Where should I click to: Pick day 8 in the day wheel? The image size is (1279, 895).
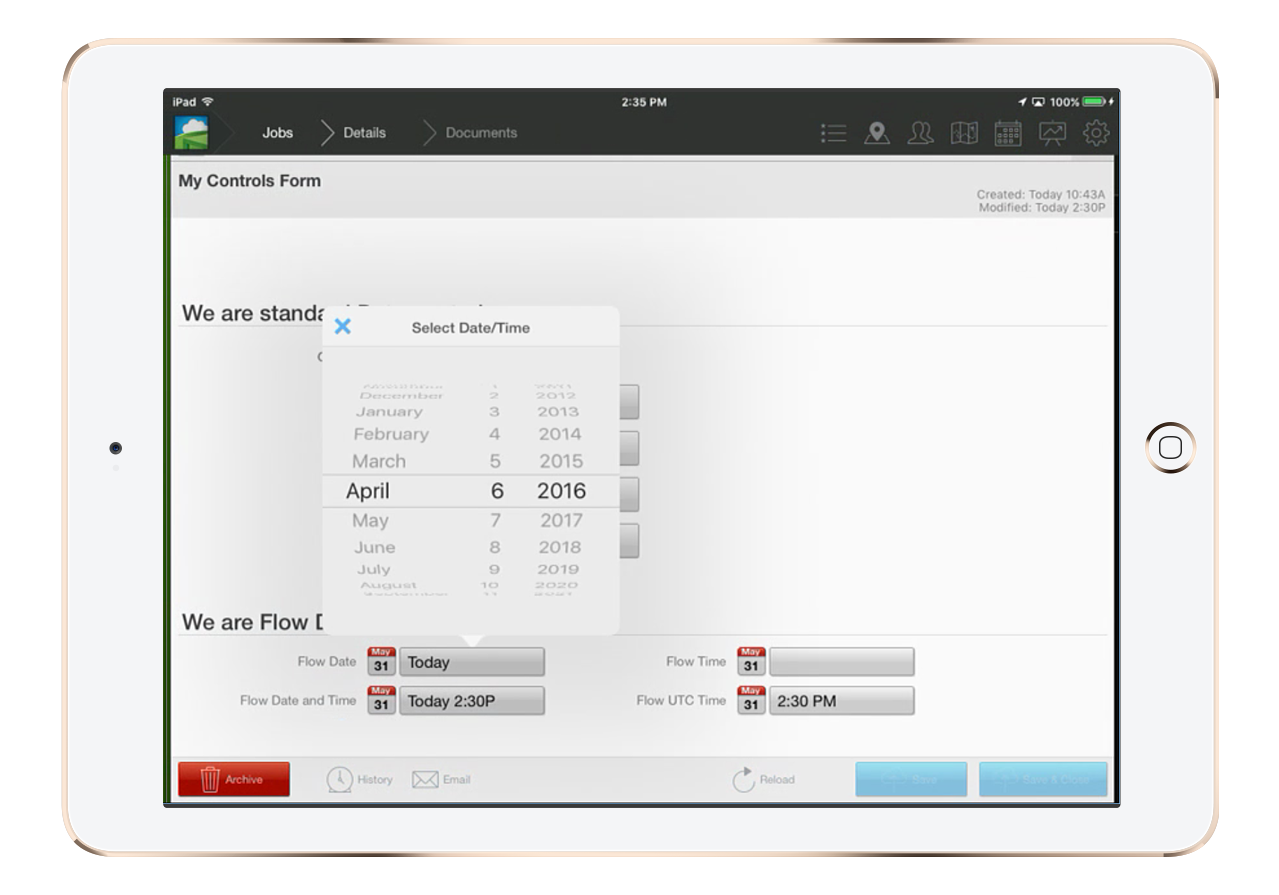pyautogui.click(x=495, y=547)
